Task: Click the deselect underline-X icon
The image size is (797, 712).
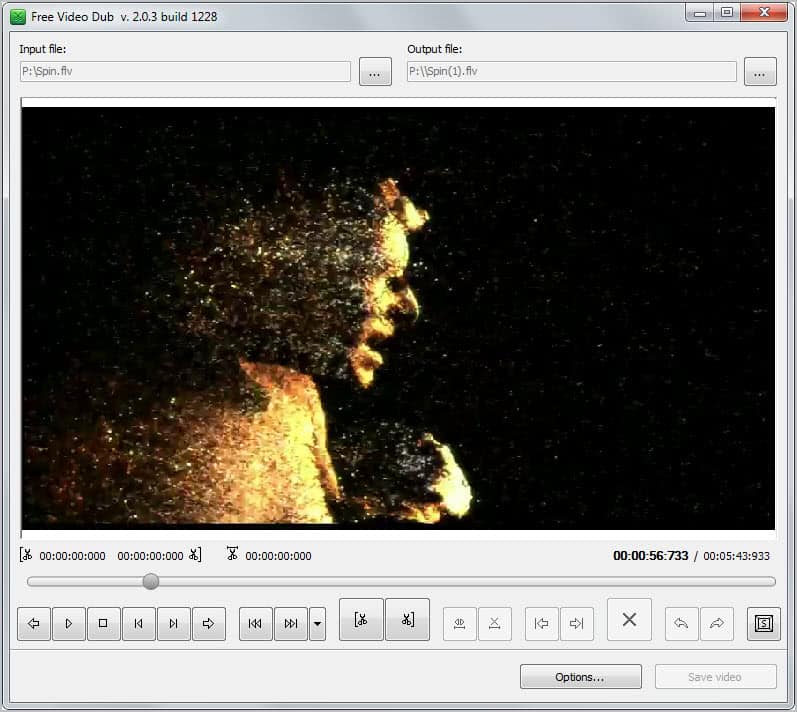Action: coord(495,624)
